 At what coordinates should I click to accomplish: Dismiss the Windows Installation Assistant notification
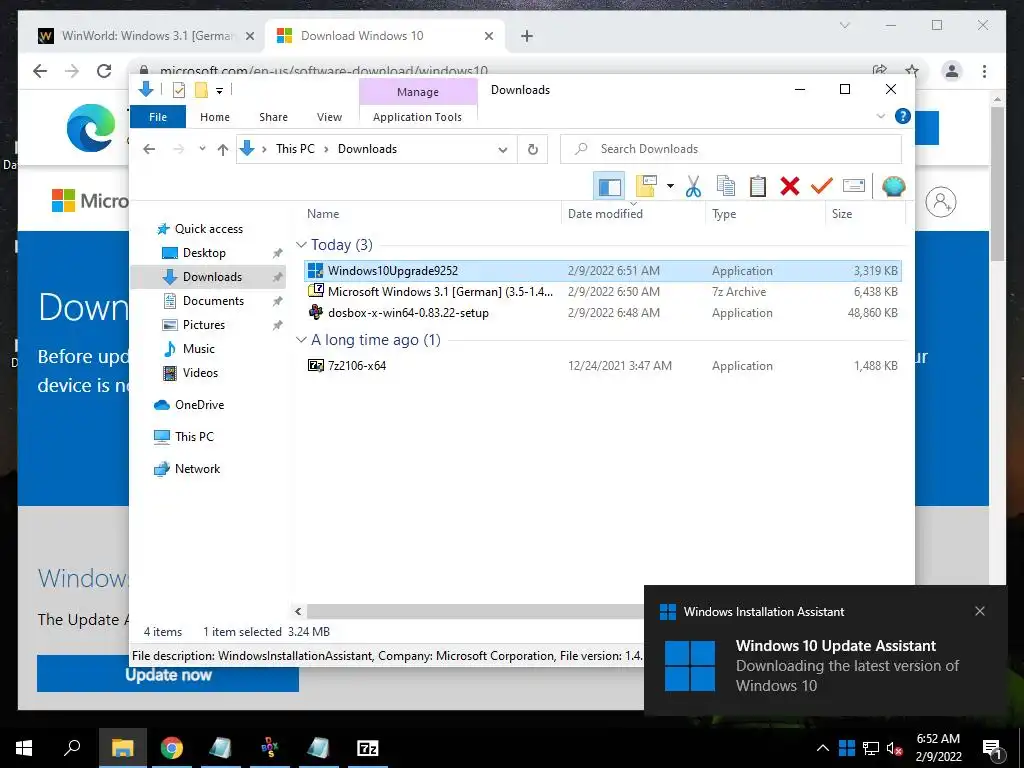[980, 611]
